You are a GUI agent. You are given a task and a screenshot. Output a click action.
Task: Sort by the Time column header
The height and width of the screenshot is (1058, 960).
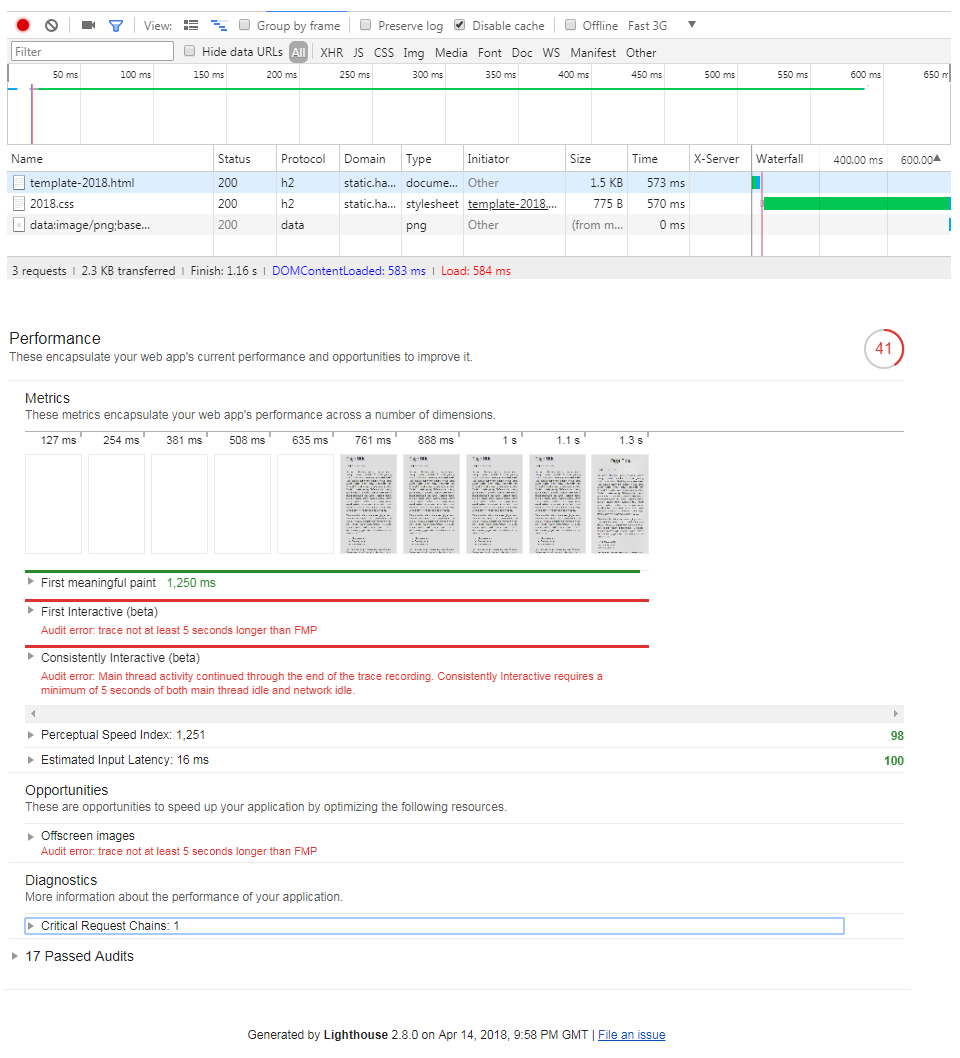[x=658, y=159]
